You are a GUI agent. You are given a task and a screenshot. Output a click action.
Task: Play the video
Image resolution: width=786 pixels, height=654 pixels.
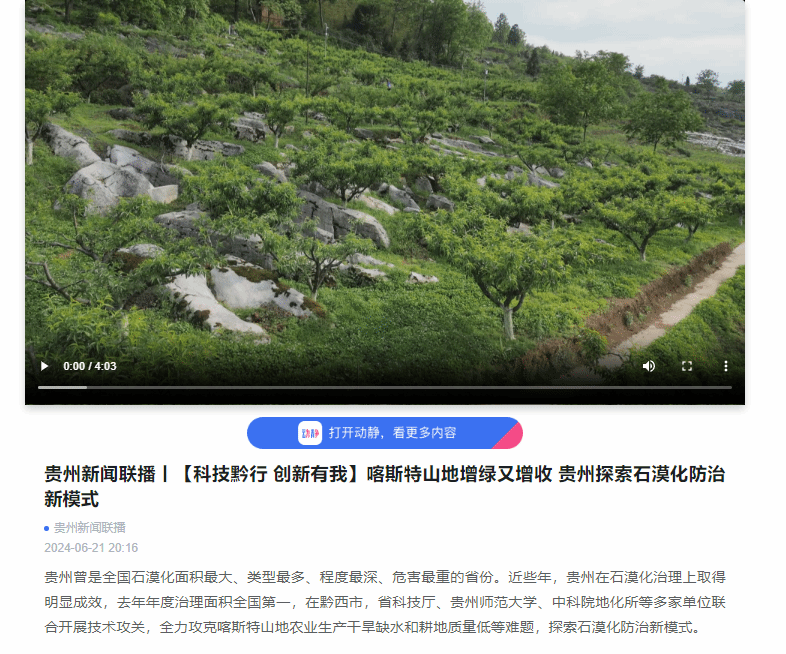pyautogui.click(x=45, y=366)
